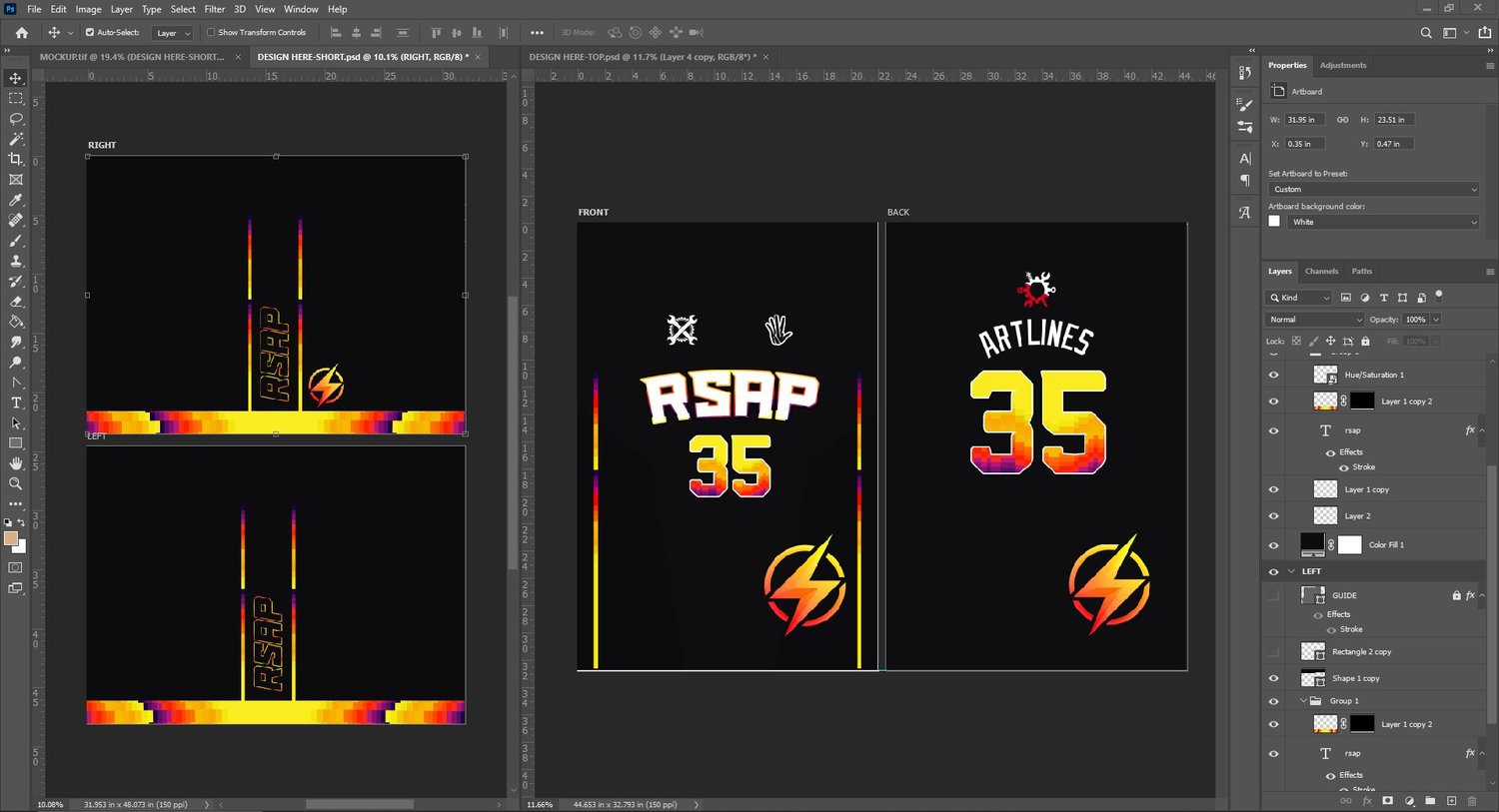Click the Home icon in options bar

coord(22,32)
